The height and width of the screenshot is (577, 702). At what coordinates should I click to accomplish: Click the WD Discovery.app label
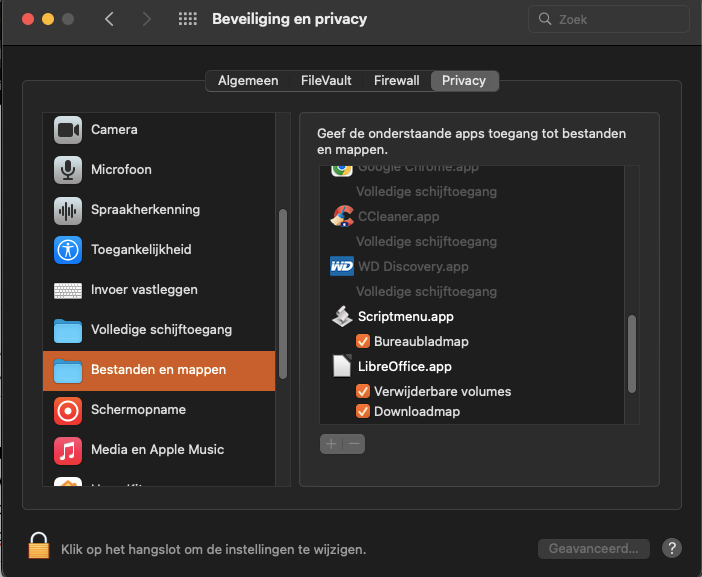[x=413, y=267]
